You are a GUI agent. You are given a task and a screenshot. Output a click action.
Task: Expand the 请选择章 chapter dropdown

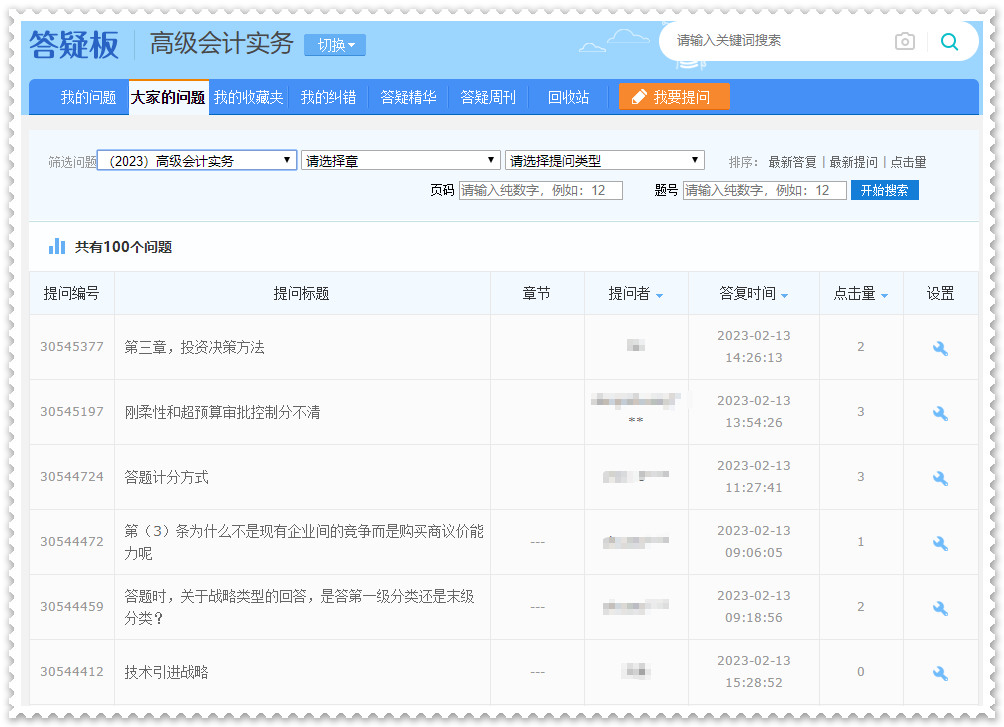coord(400,159)
